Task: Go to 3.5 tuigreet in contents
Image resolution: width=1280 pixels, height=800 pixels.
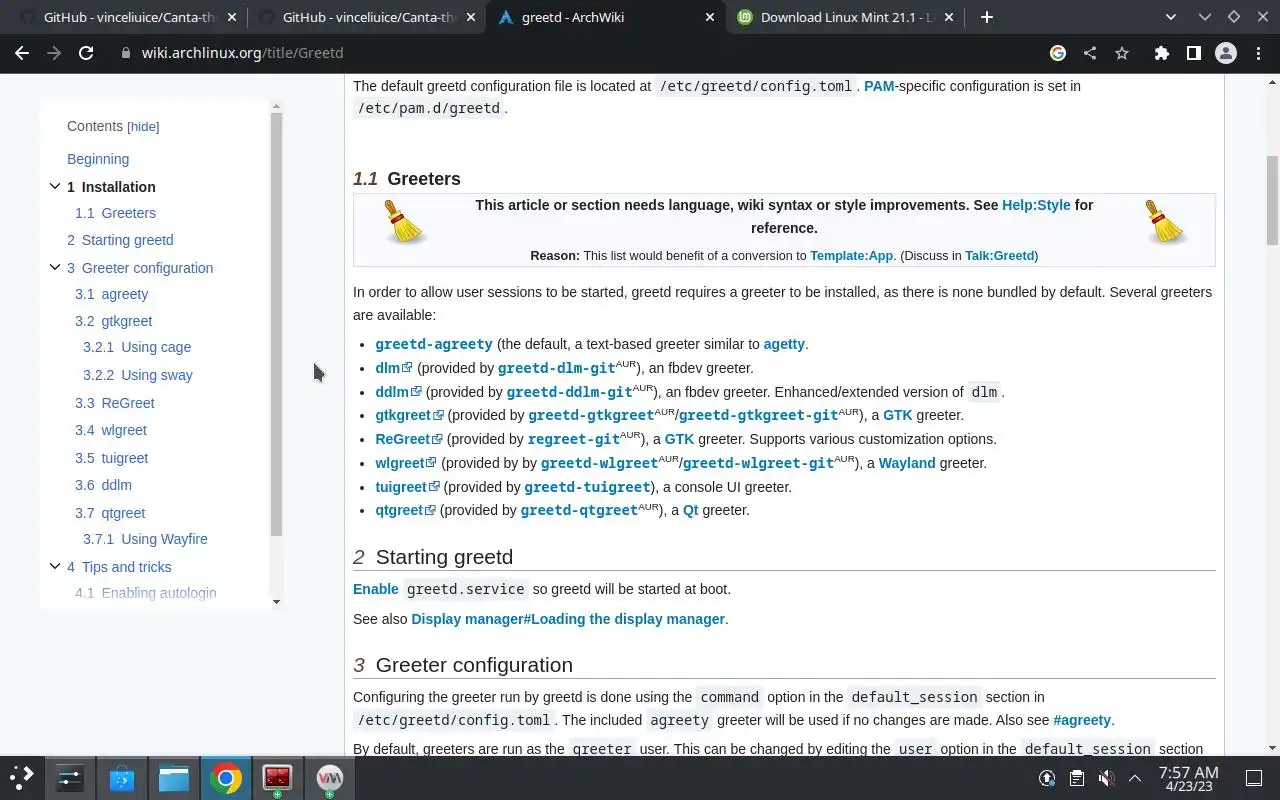Action: 111,458
